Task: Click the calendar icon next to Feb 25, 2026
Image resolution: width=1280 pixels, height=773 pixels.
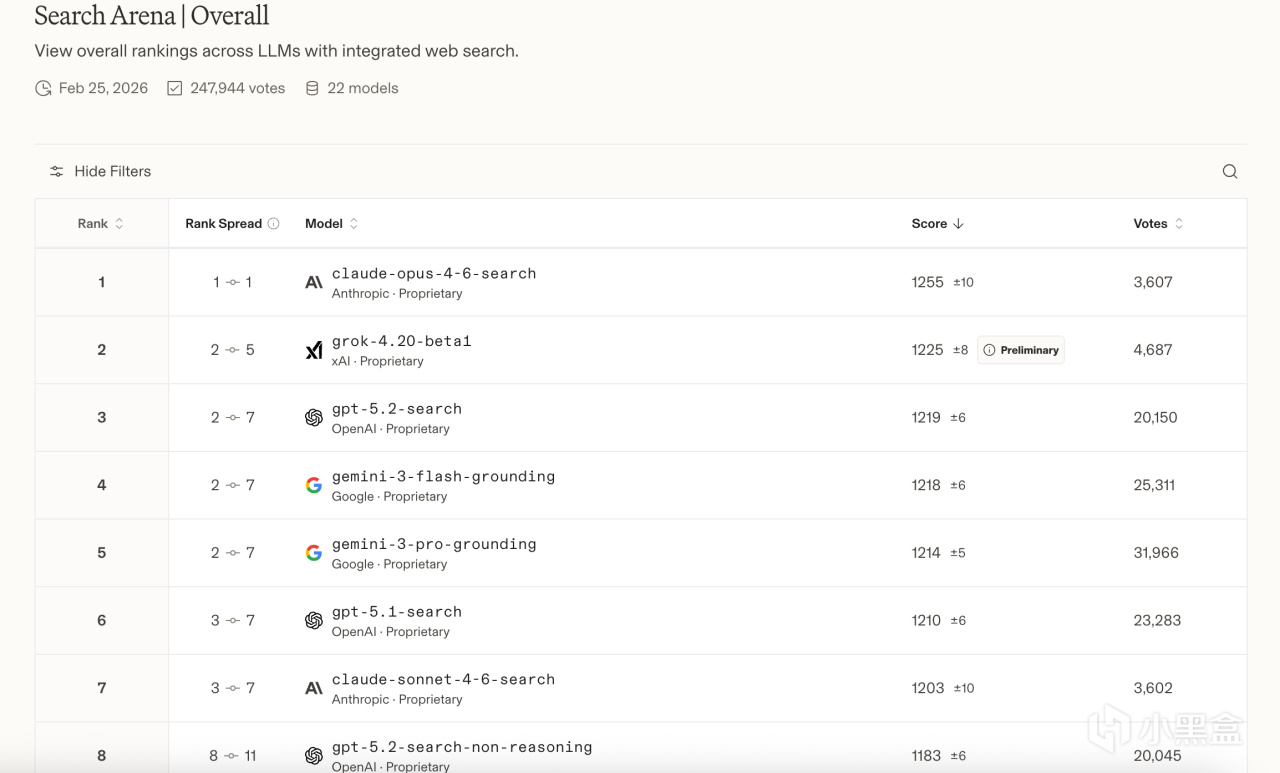Action: (x=43, y=89)
